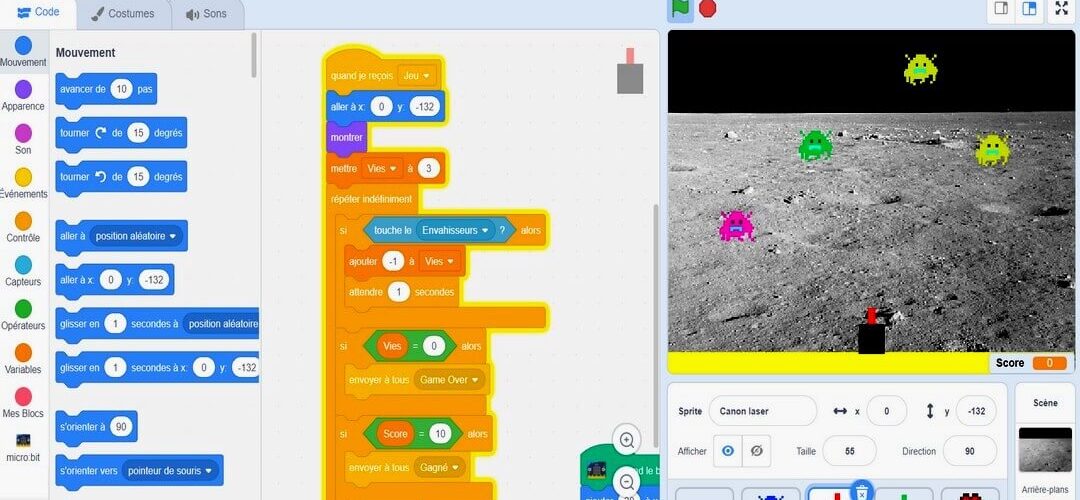Click the workspace vertical scrollbar

point(656,326)
